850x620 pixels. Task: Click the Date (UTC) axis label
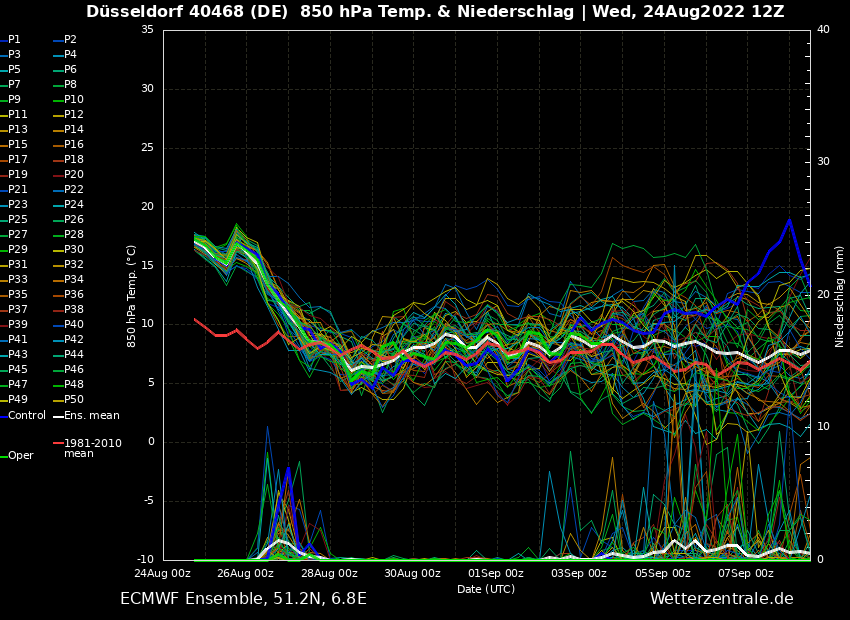[x=486, y=589]
